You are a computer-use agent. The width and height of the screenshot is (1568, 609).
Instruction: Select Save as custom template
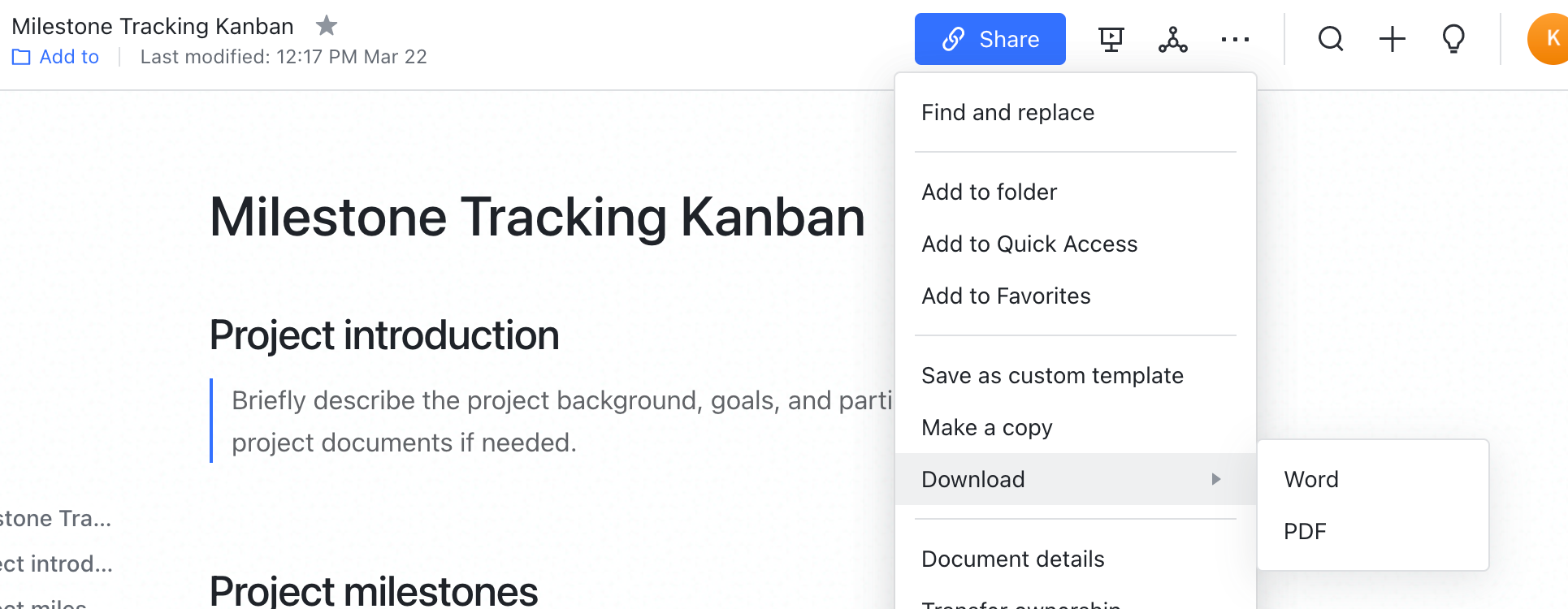tap(1052, 375)
